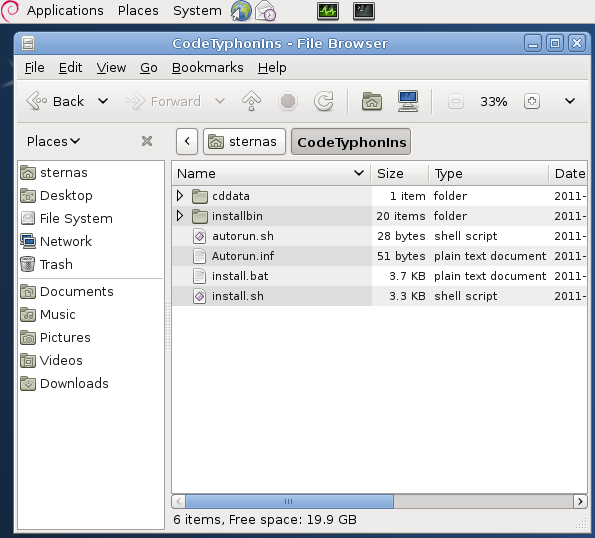The width and height of the screenshot is (595, 538).
Task: Click the sternas path bar button
Action: coord(244,142)
